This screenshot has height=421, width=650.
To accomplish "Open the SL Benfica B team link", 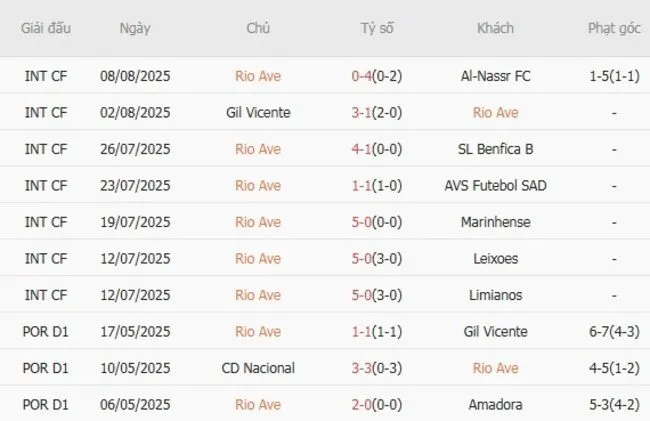I will coord(495,149).
